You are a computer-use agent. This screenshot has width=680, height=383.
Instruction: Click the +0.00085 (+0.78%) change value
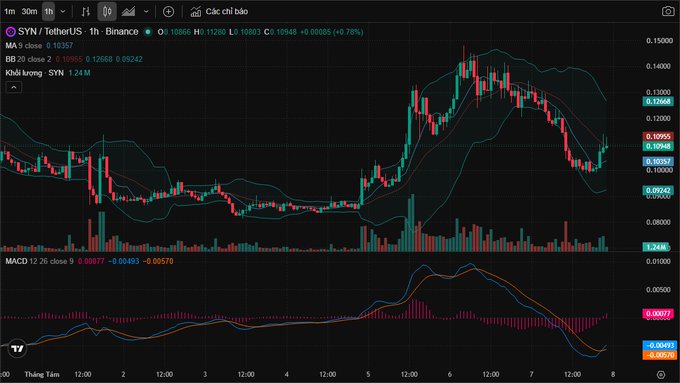pos(331,32)
